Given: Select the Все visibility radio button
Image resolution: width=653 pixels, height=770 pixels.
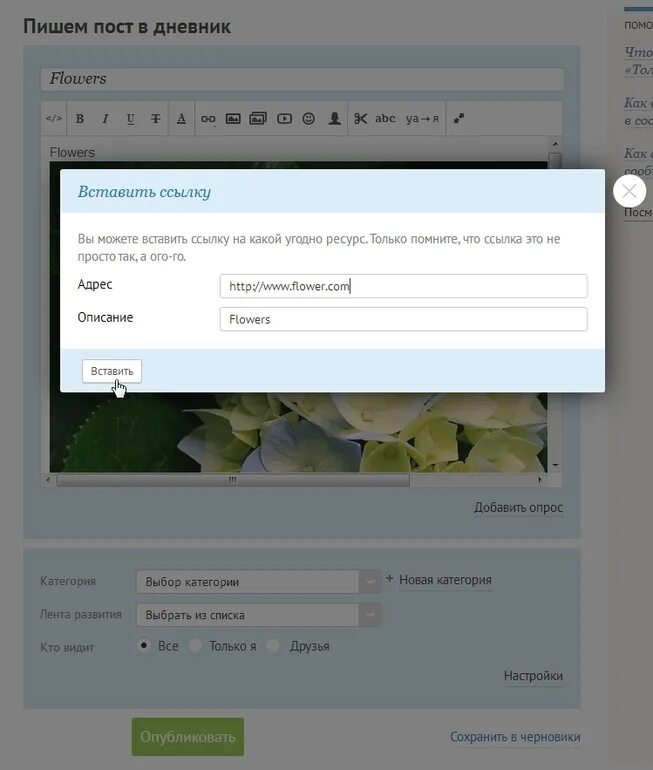Looking at the screenshot, I should coord(143,645).
